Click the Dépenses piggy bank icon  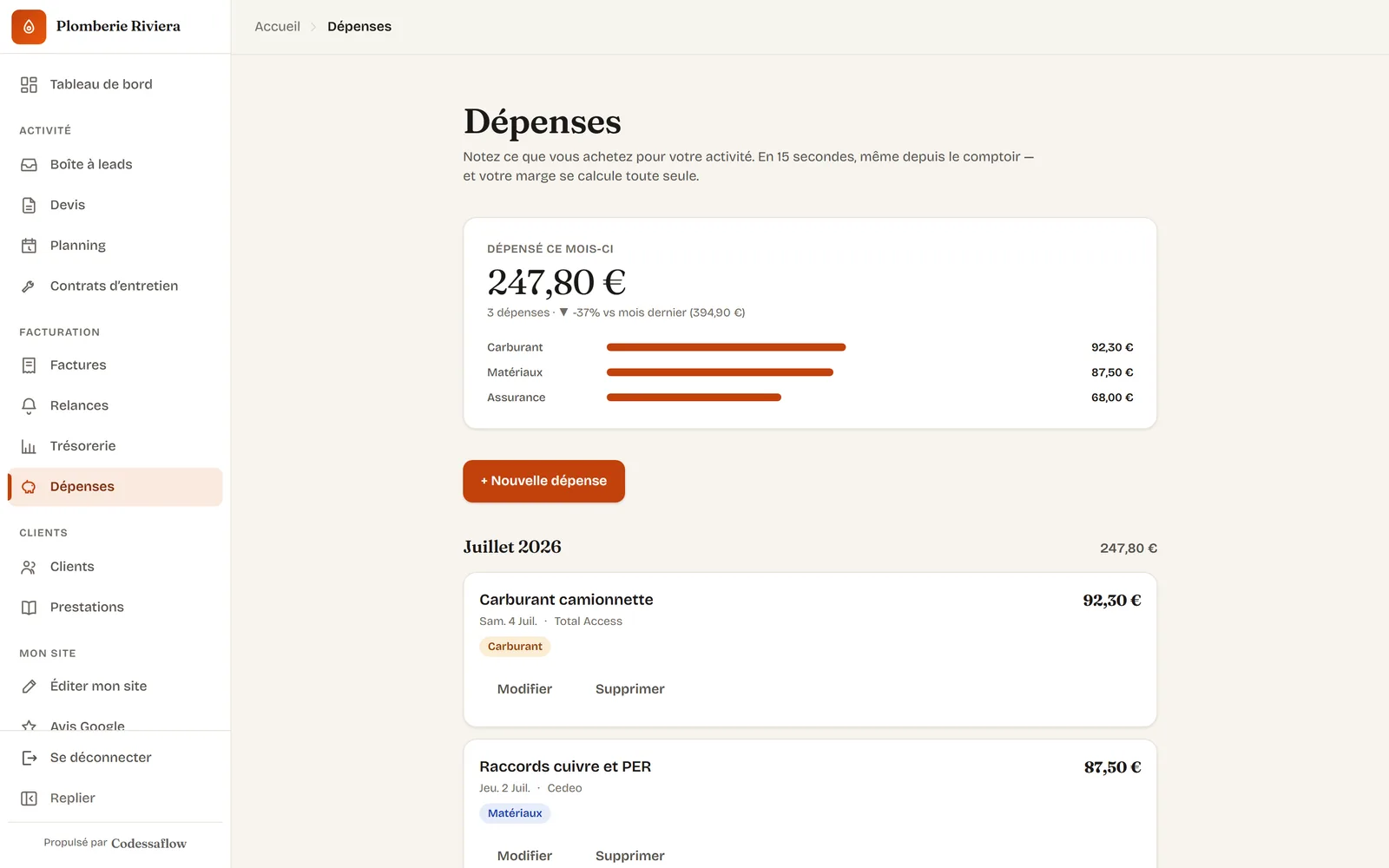(x=29, y=487)
